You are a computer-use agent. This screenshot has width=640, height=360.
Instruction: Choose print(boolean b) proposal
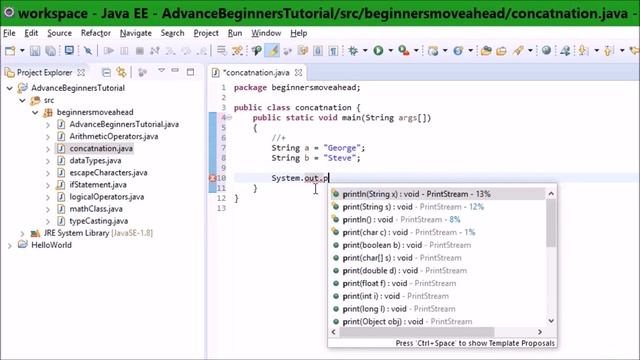click(438, 245)
